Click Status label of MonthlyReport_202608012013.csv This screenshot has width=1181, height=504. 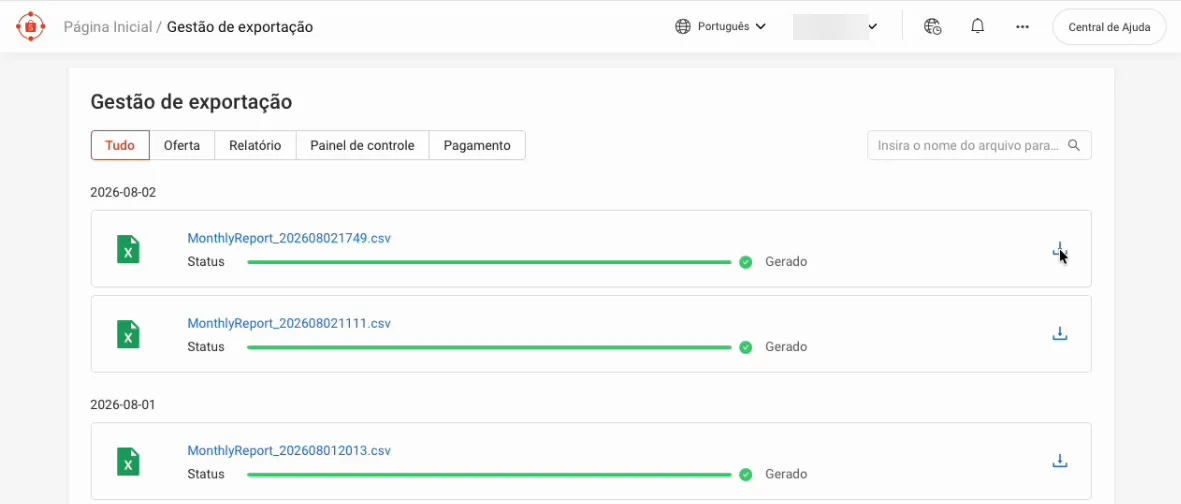206,475
